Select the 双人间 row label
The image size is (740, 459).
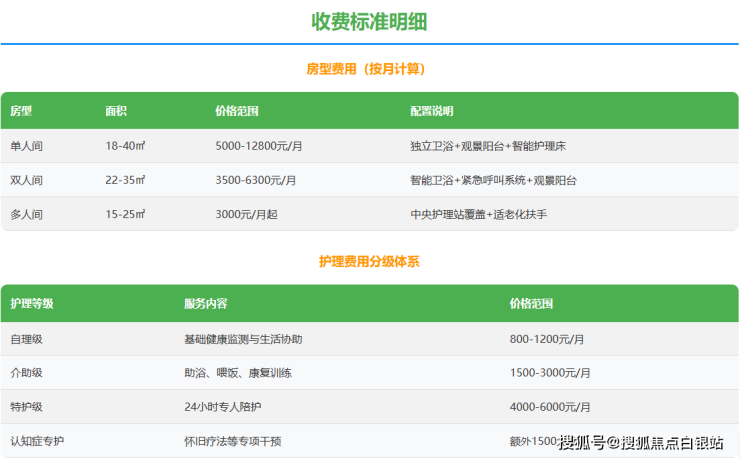27,180
